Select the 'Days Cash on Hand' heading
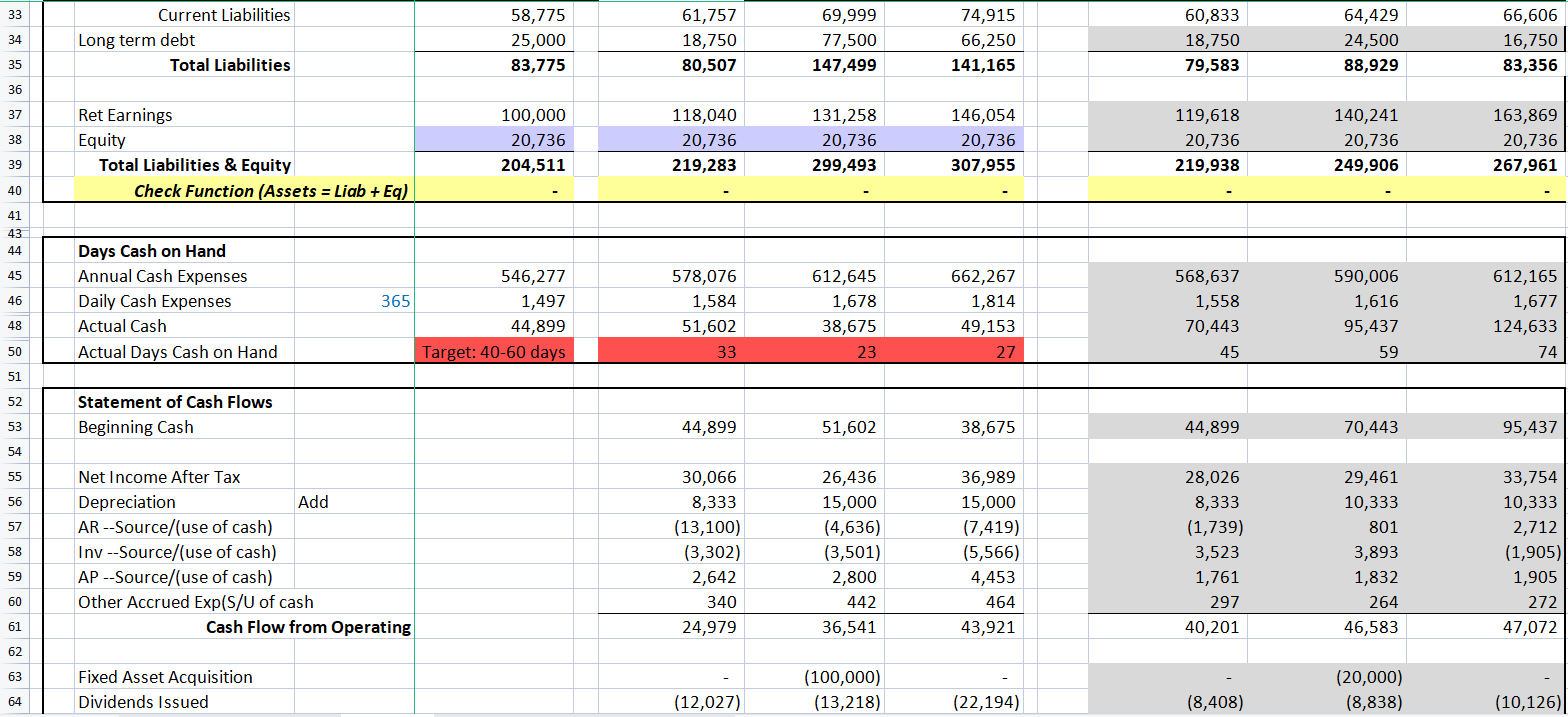 tap(152, 251)
